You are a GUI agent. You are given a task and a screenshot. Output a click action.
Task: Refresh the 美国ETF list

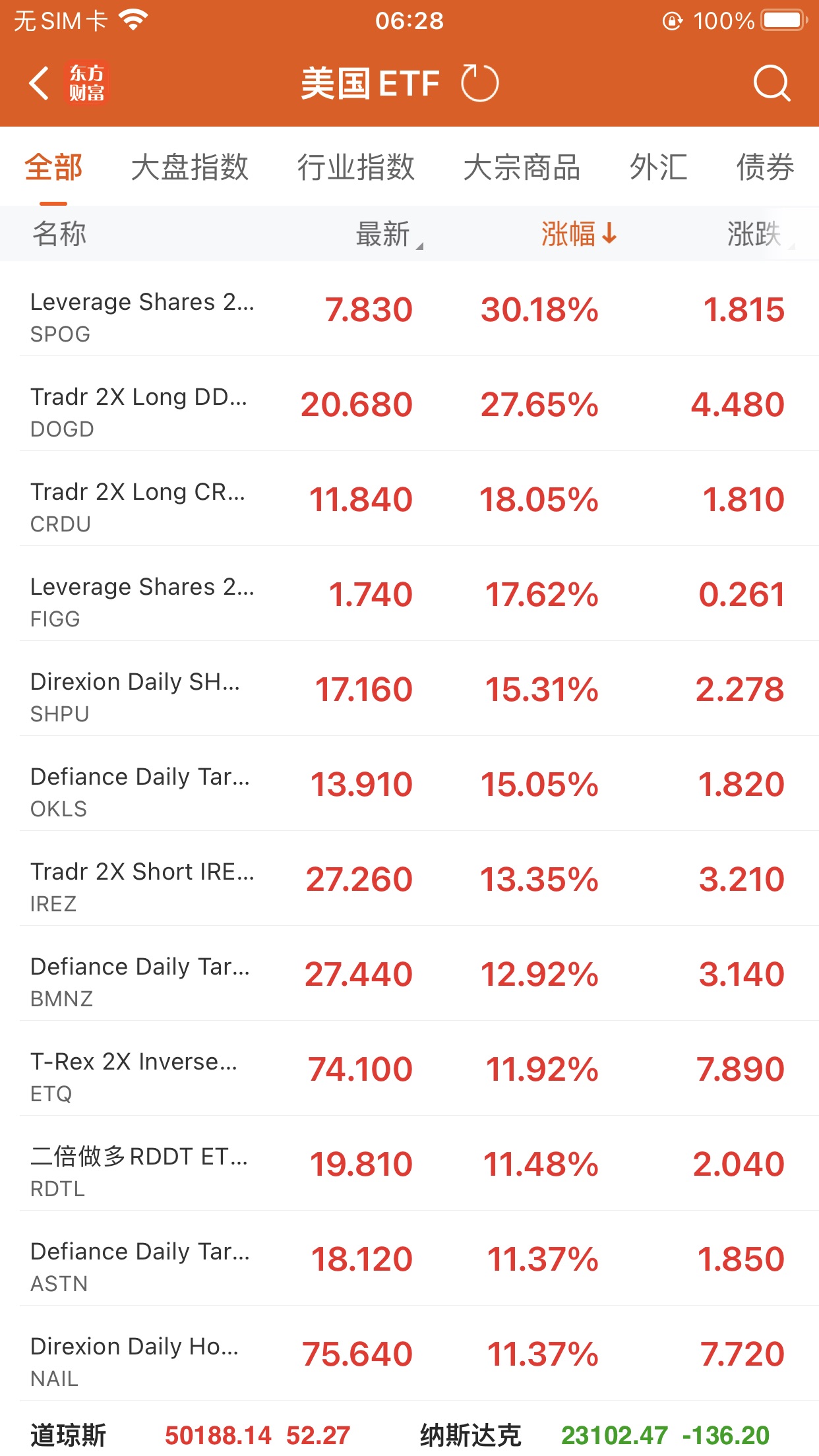[x=479, y=84]
